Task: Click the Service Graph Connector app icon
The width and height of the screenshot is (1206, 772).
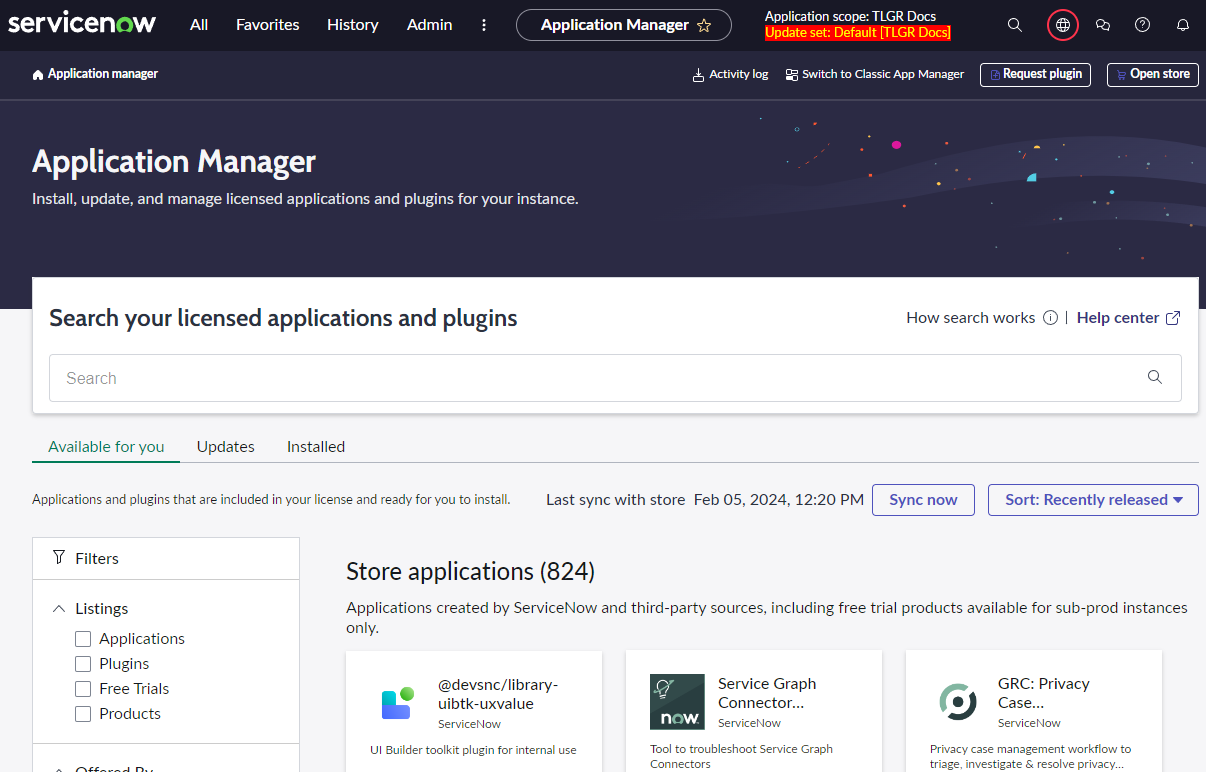Action: tap(677, 701)
